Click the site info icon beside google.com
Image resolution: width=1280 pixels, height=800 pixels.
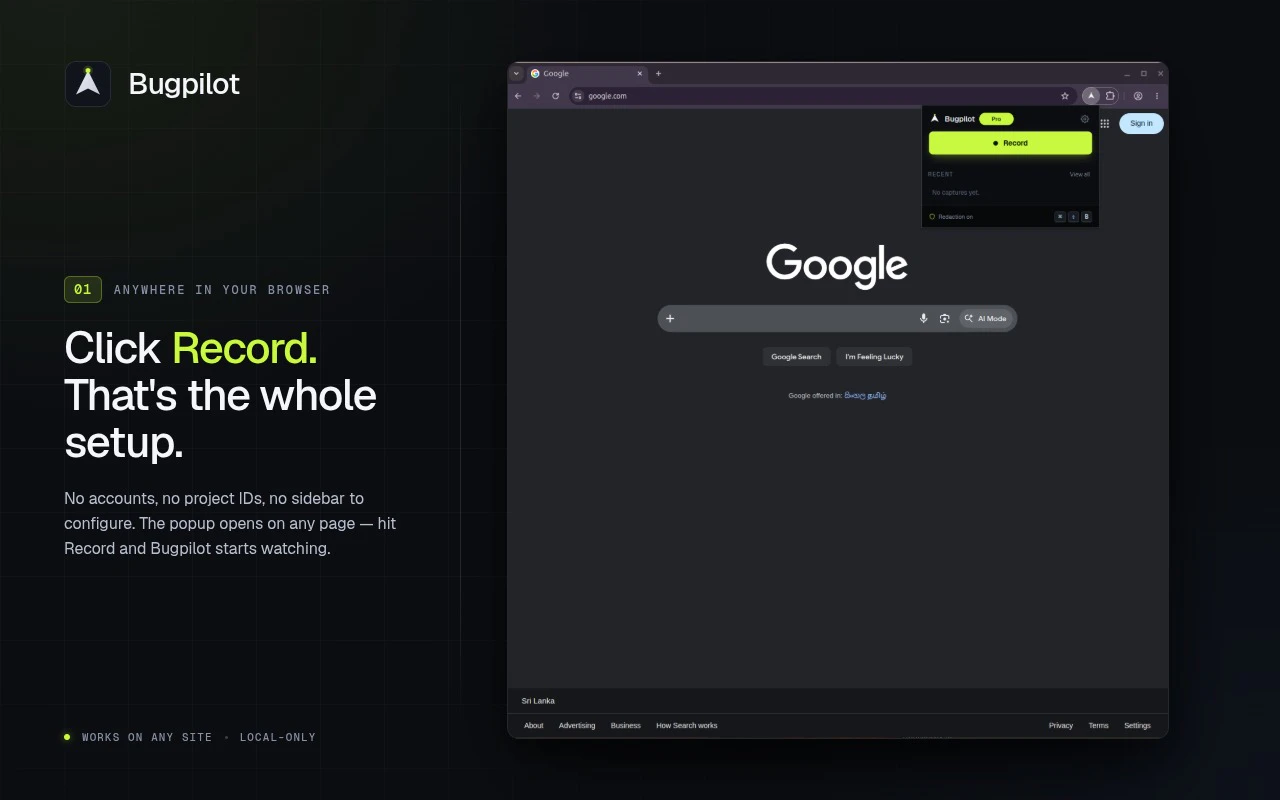point(578,96)
